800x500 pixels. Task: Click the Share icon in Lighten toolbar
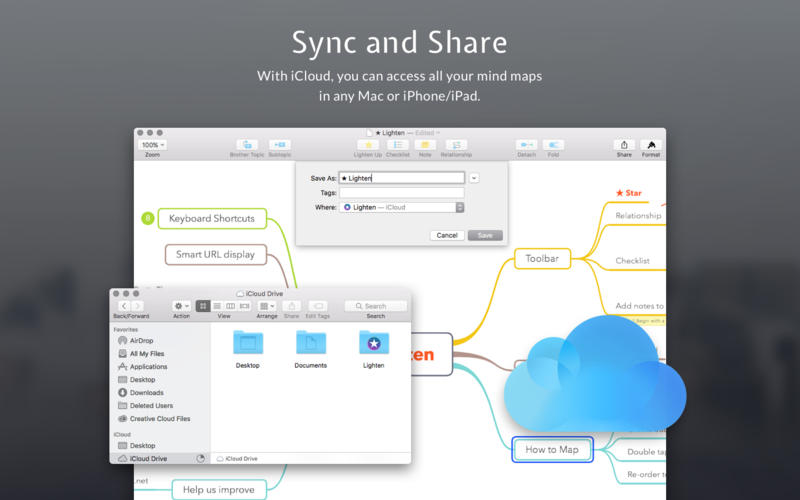[624, 145]
